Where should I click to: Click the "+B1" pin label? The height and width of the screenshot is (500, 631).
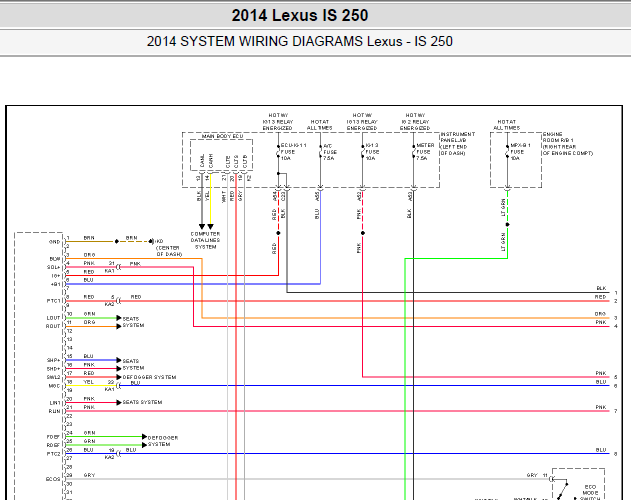(x=55, y=284)
